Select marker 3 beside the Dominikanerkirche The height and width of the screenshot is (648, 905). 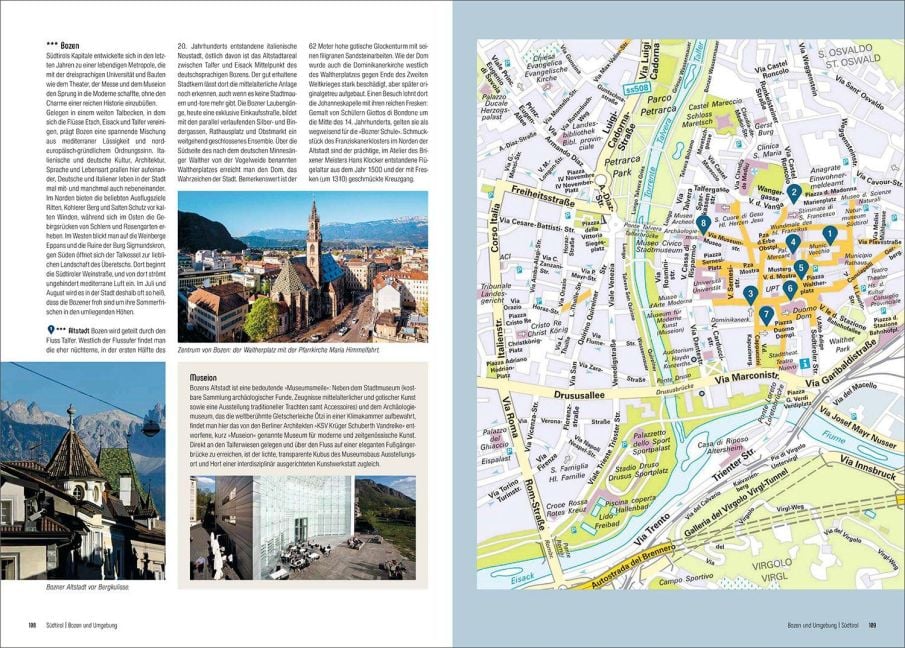[750, 292]
